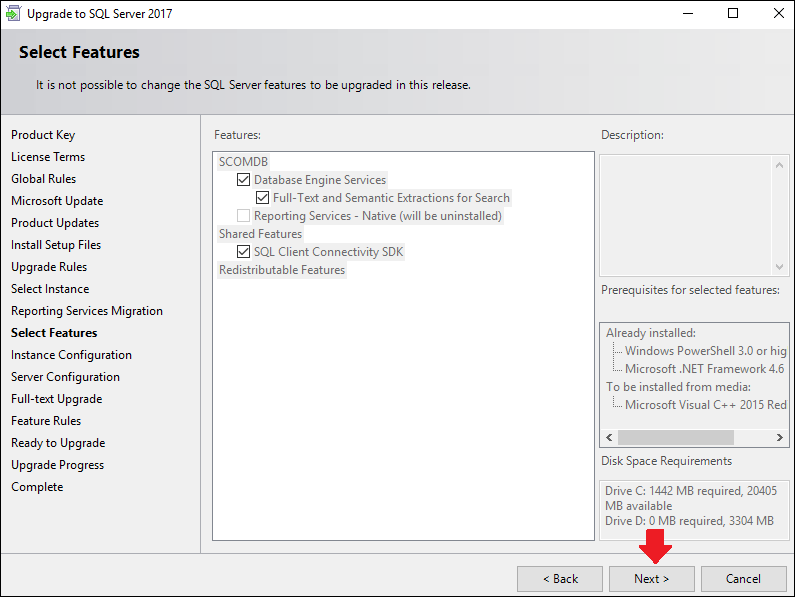Viewport: 795px width, 597px height.
Task: Select the Redistributable Features group
Action: pyautogui.click(x=282, y=270)
